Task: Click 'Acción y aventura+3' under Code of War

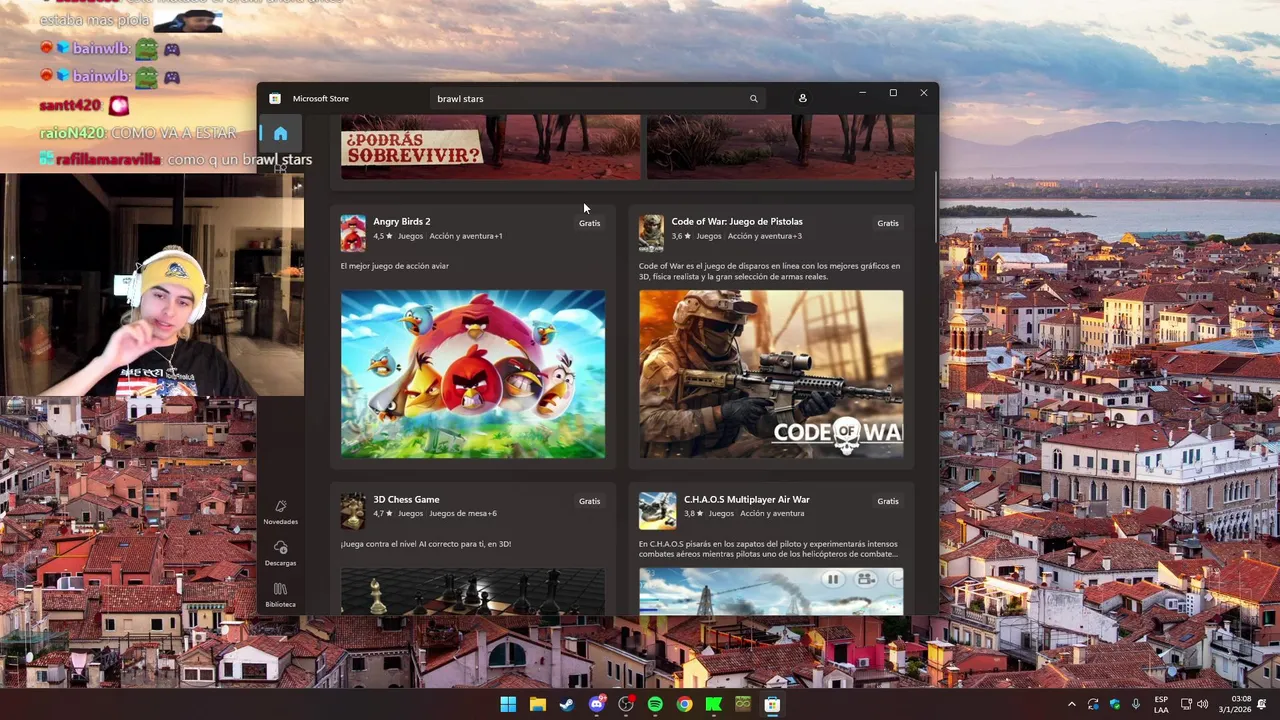Action: tap(765, 236)
